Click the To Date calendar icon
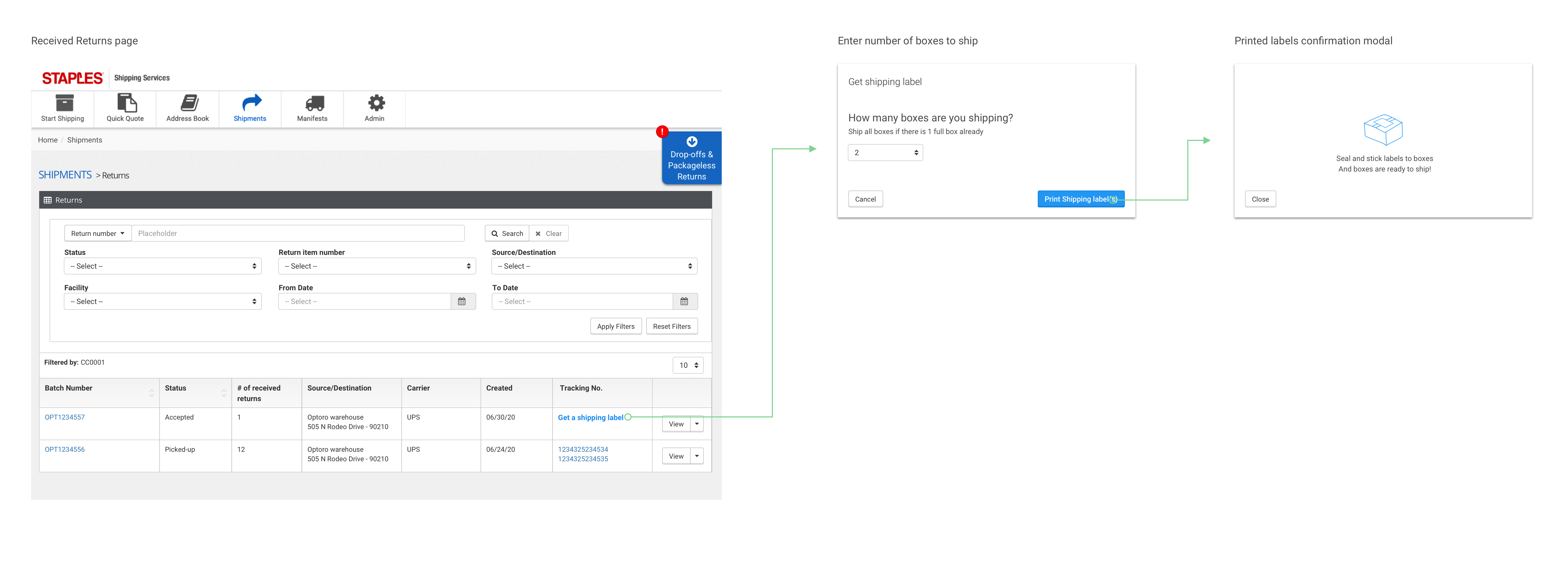The width and height of the screenshot is (1568, 561). [x=684, y=302]
